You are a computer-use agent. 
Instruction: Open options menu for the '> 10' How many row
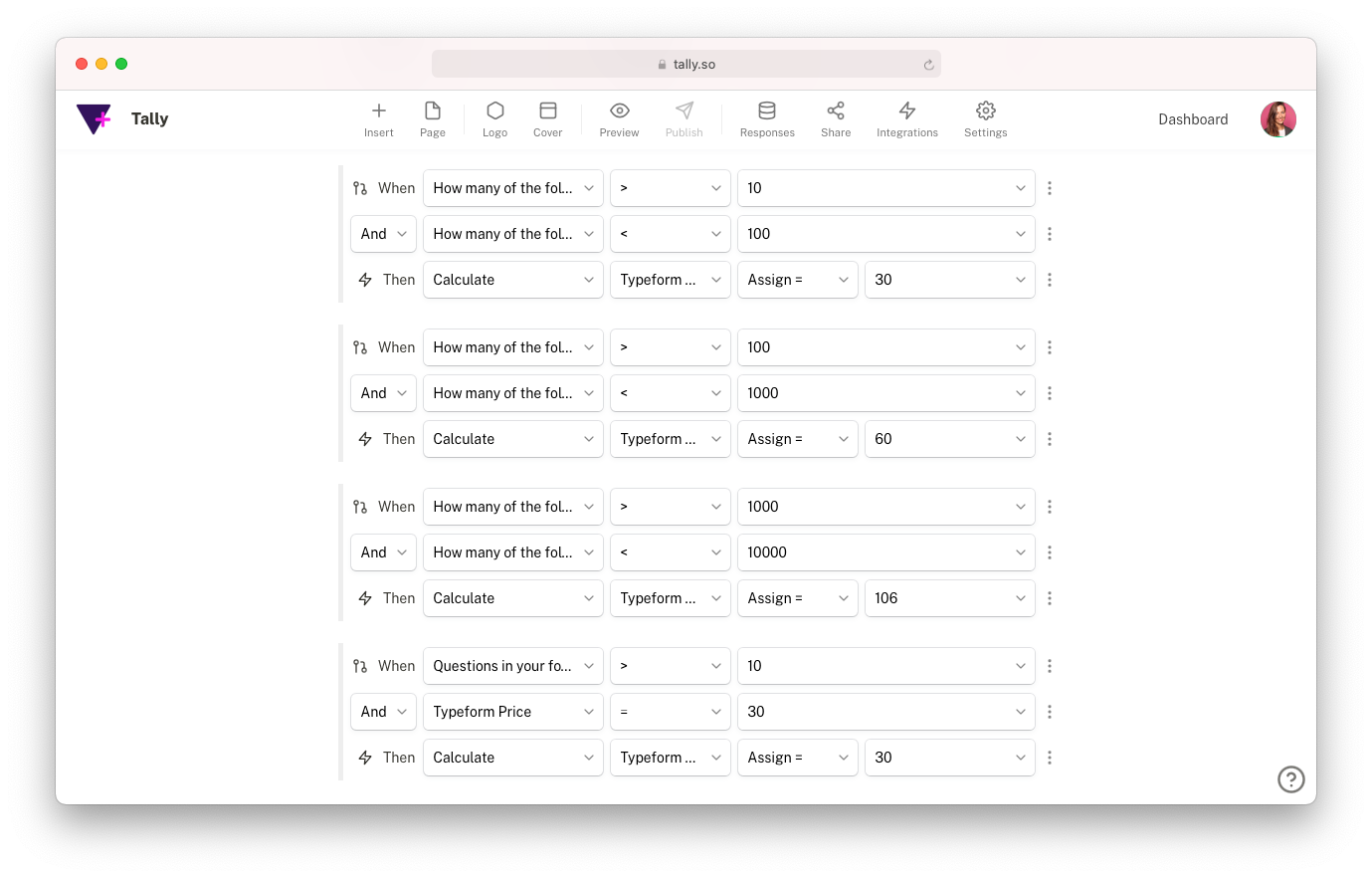point(1050,188)
